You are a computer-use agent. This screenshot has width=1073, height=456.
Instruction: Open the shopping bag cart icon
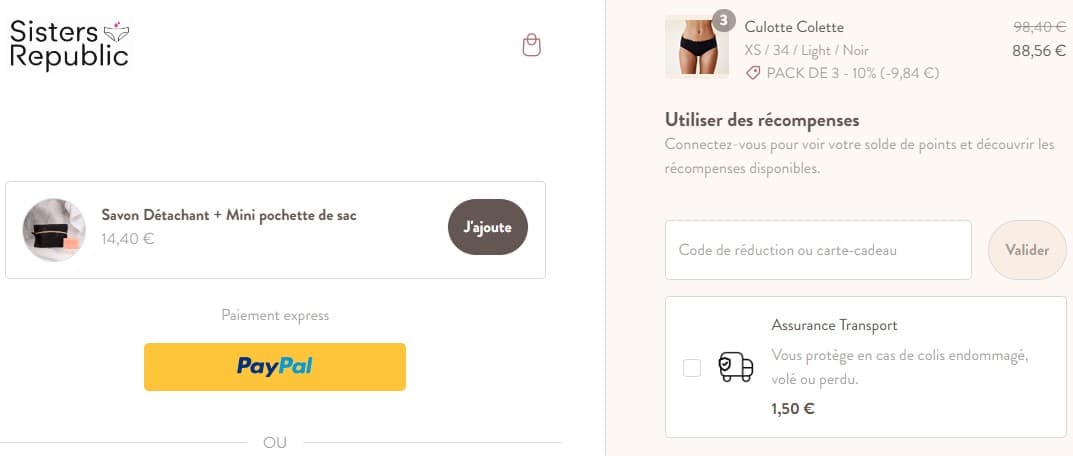532,45
